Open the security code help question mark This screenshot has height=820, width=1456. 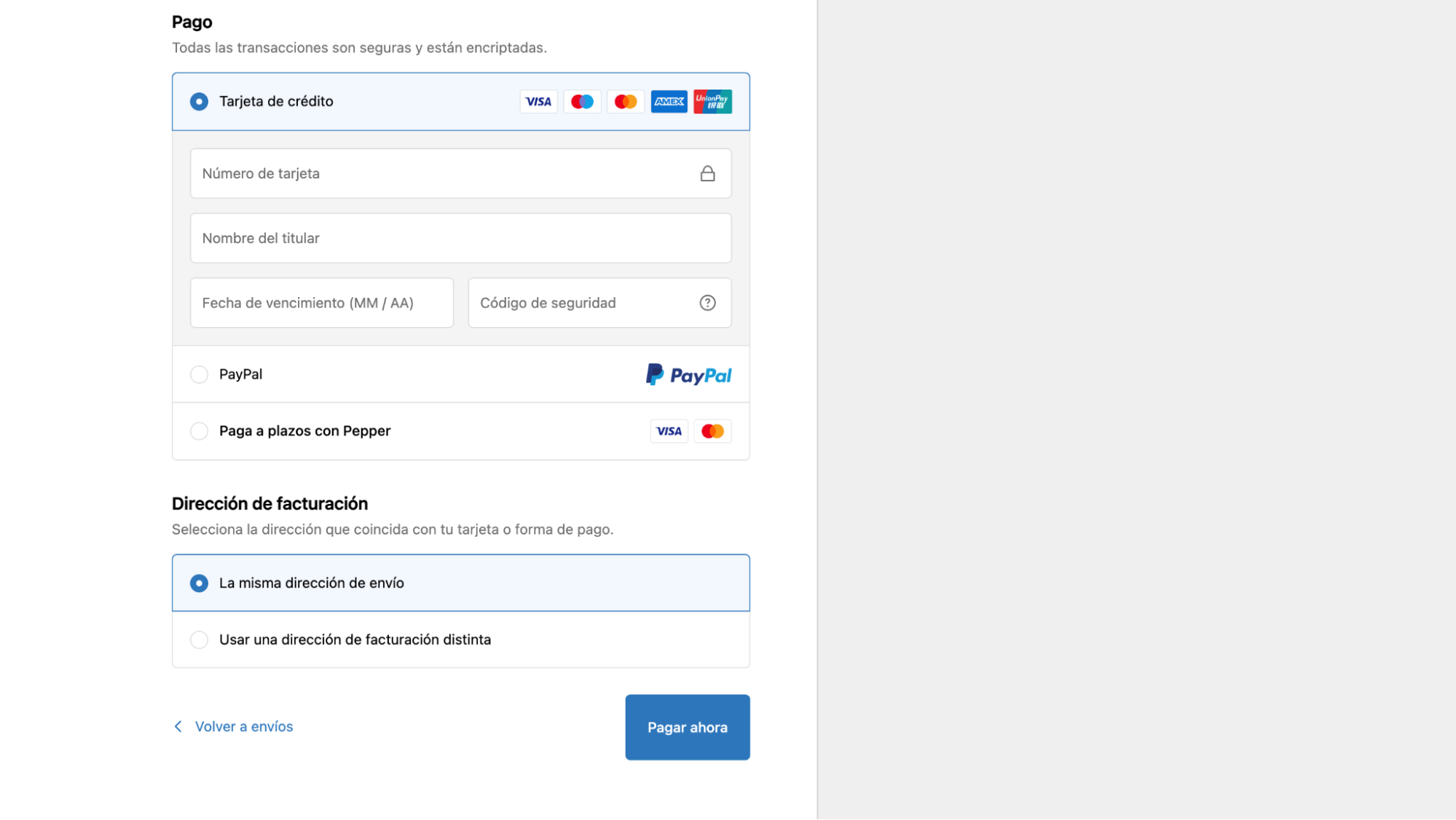coord(707,303)
